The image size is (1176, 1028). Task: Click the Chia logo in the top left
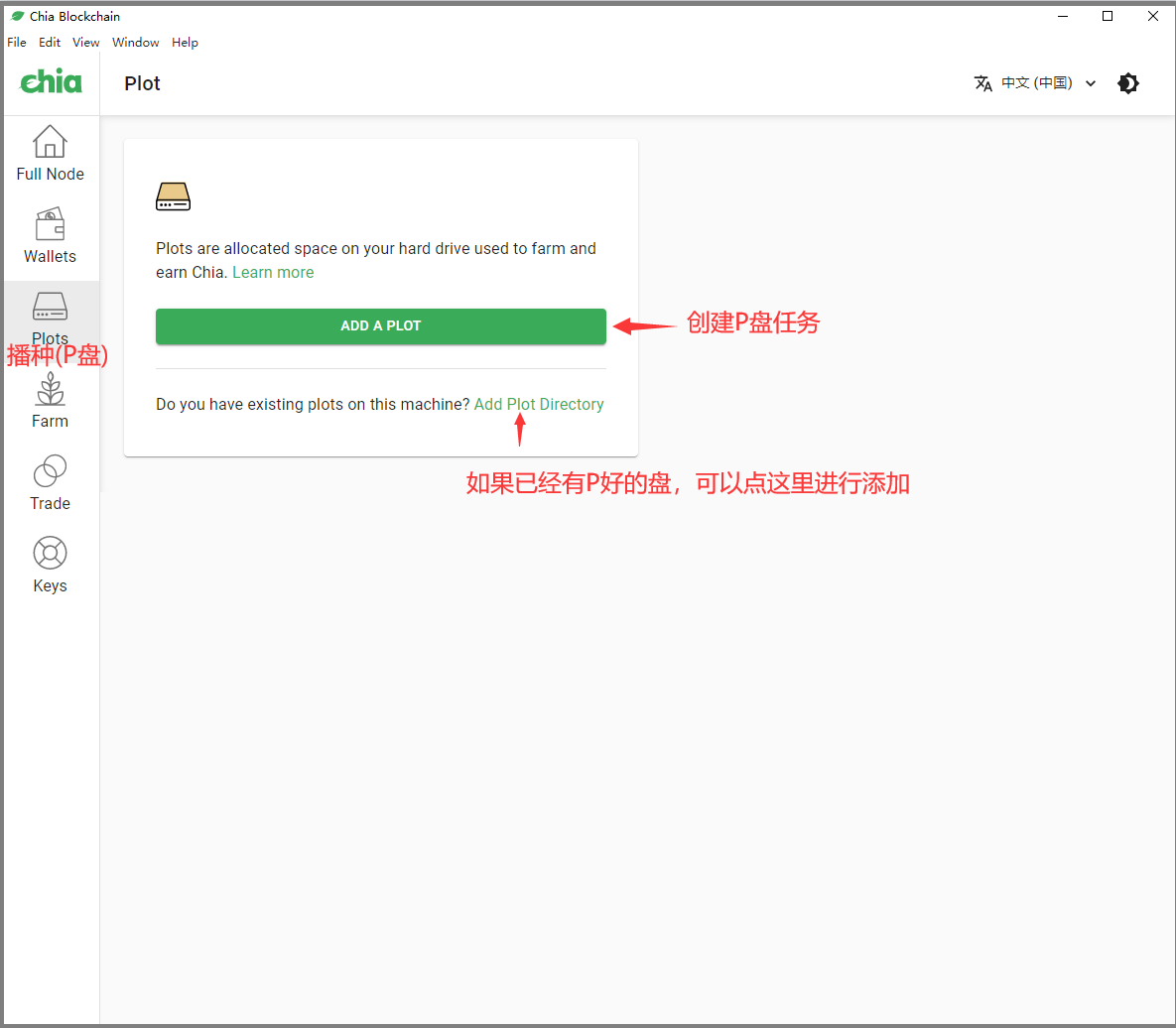click(51, 82)
